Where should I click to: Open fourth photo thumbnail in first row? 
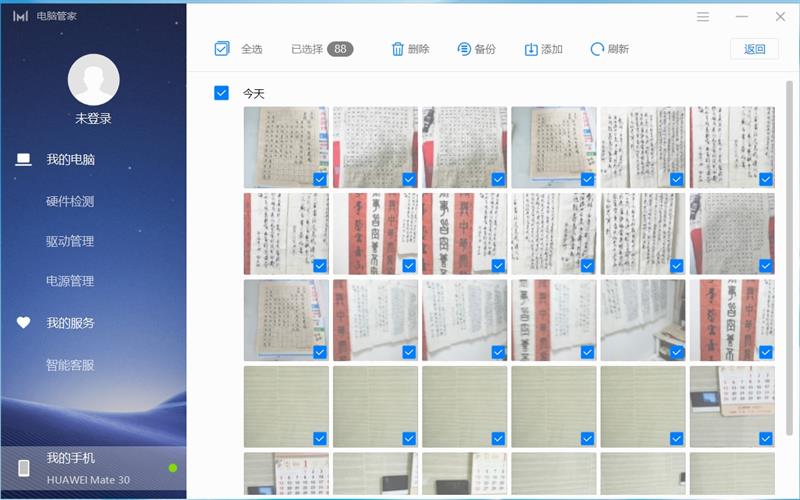pyautogui.click(x=554, y=147)
